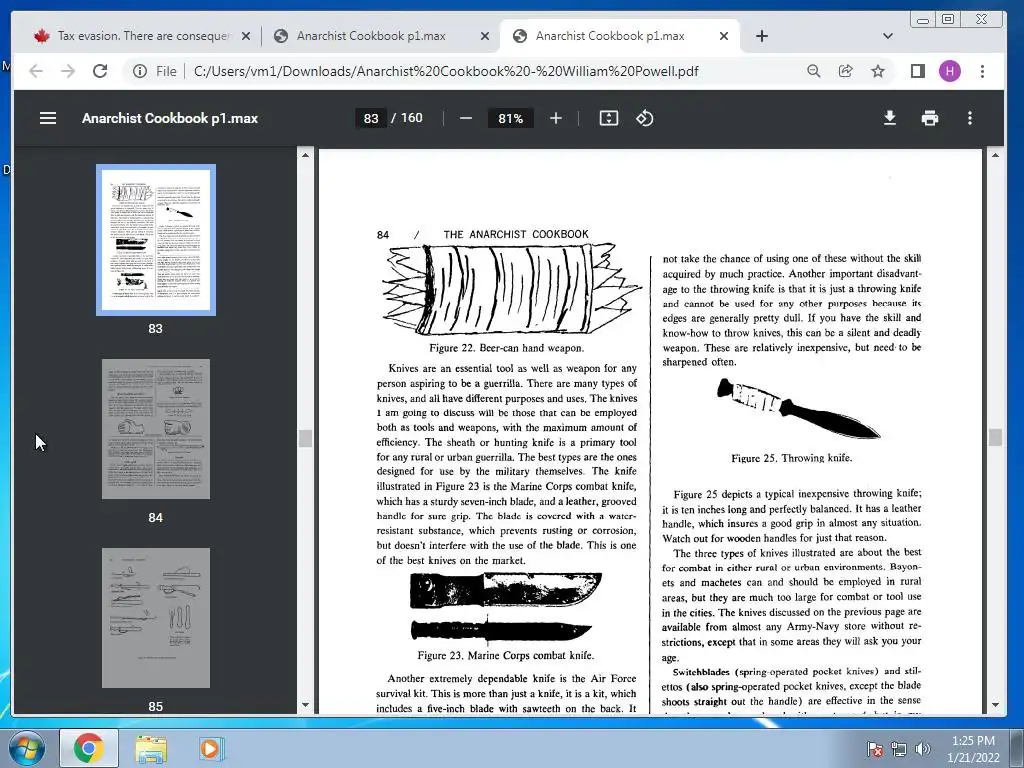The width and height of the screenshot is (1024, 768).
Task: Open the Chrome three-dot menu
Action: tap(982, 71)
